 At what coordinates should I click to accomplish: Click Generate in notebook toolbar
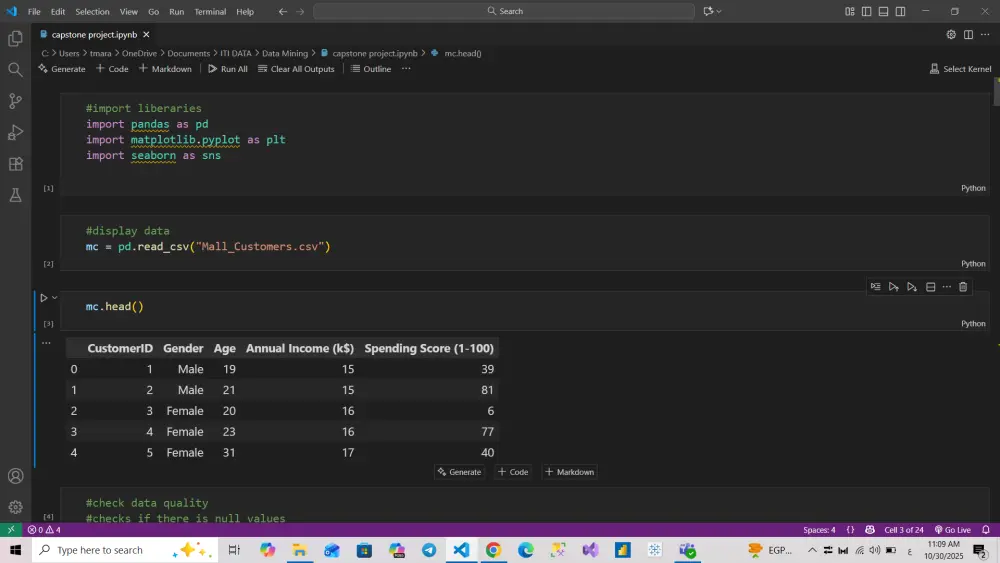[x=62, y=69]
